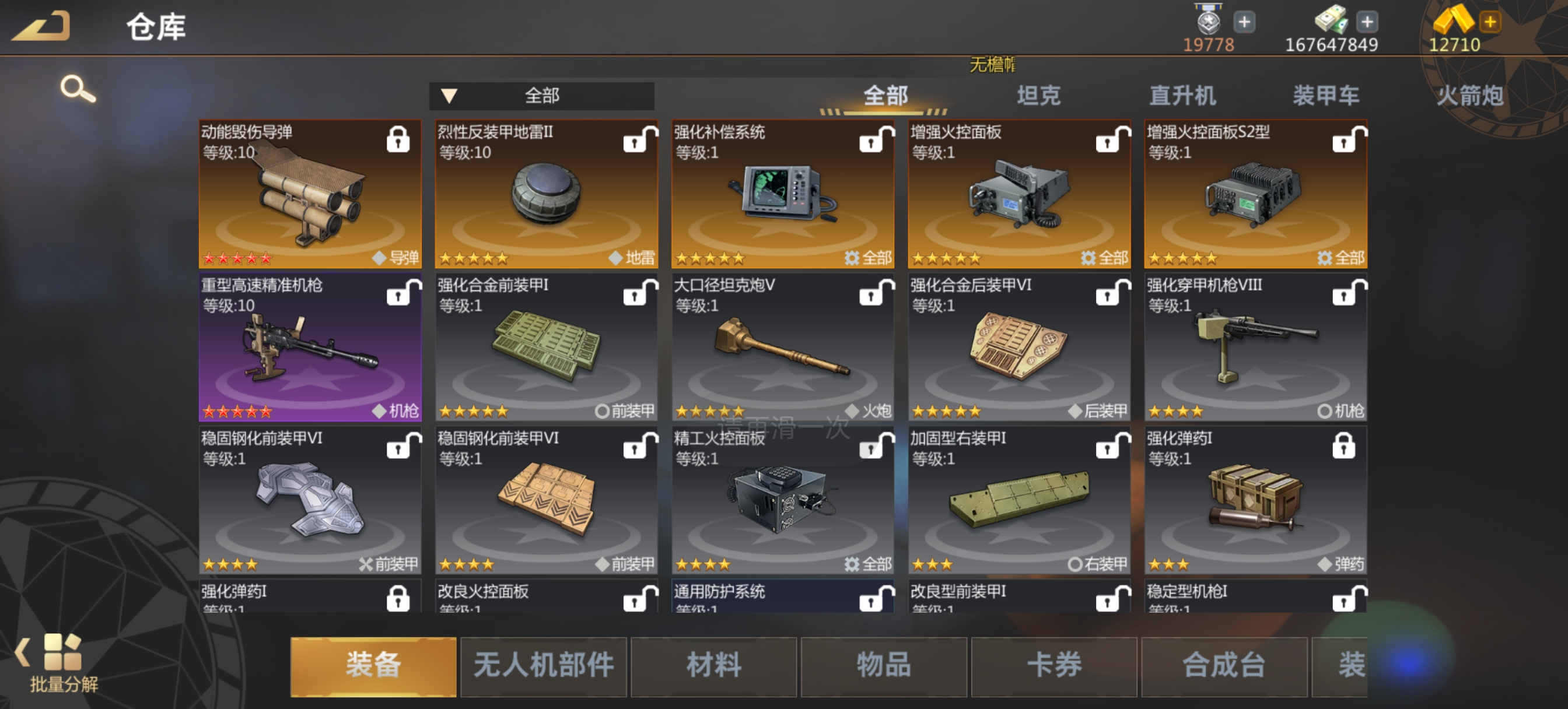Viewport: 1568px width, 709px height.
Task: Open the 材料 category button
Action: pyautogui.click(x=714, y=666)
